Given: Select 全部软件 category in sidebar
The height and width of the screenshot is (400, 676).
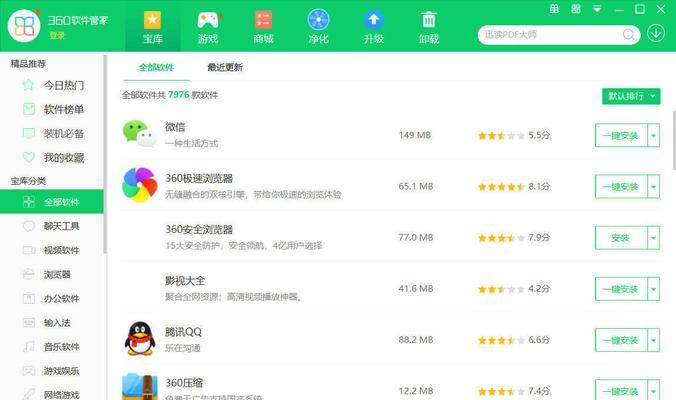Looking at the screenshot, I should (x=52, y=201).
